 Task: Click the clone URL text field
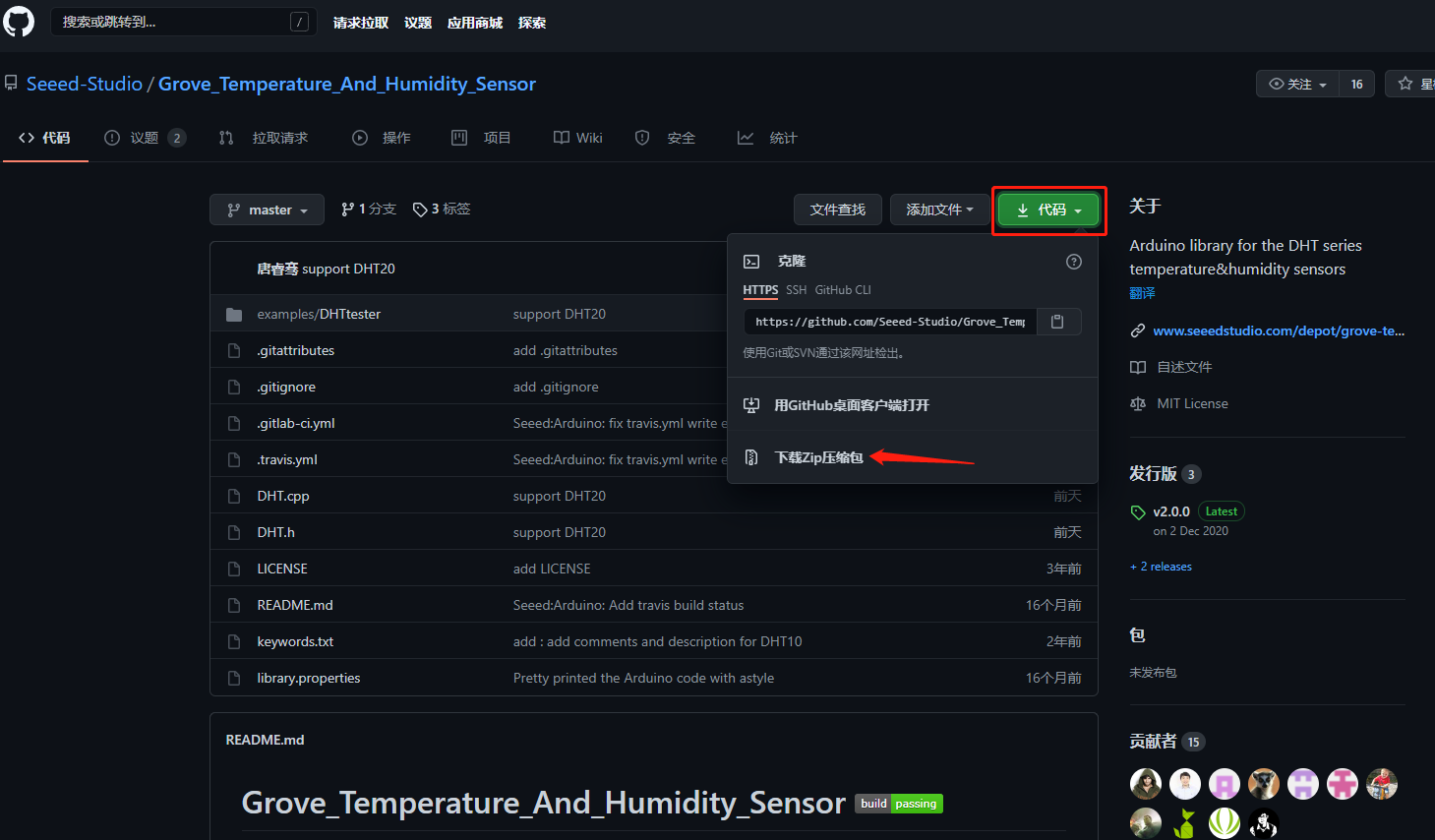click(890, 322)
